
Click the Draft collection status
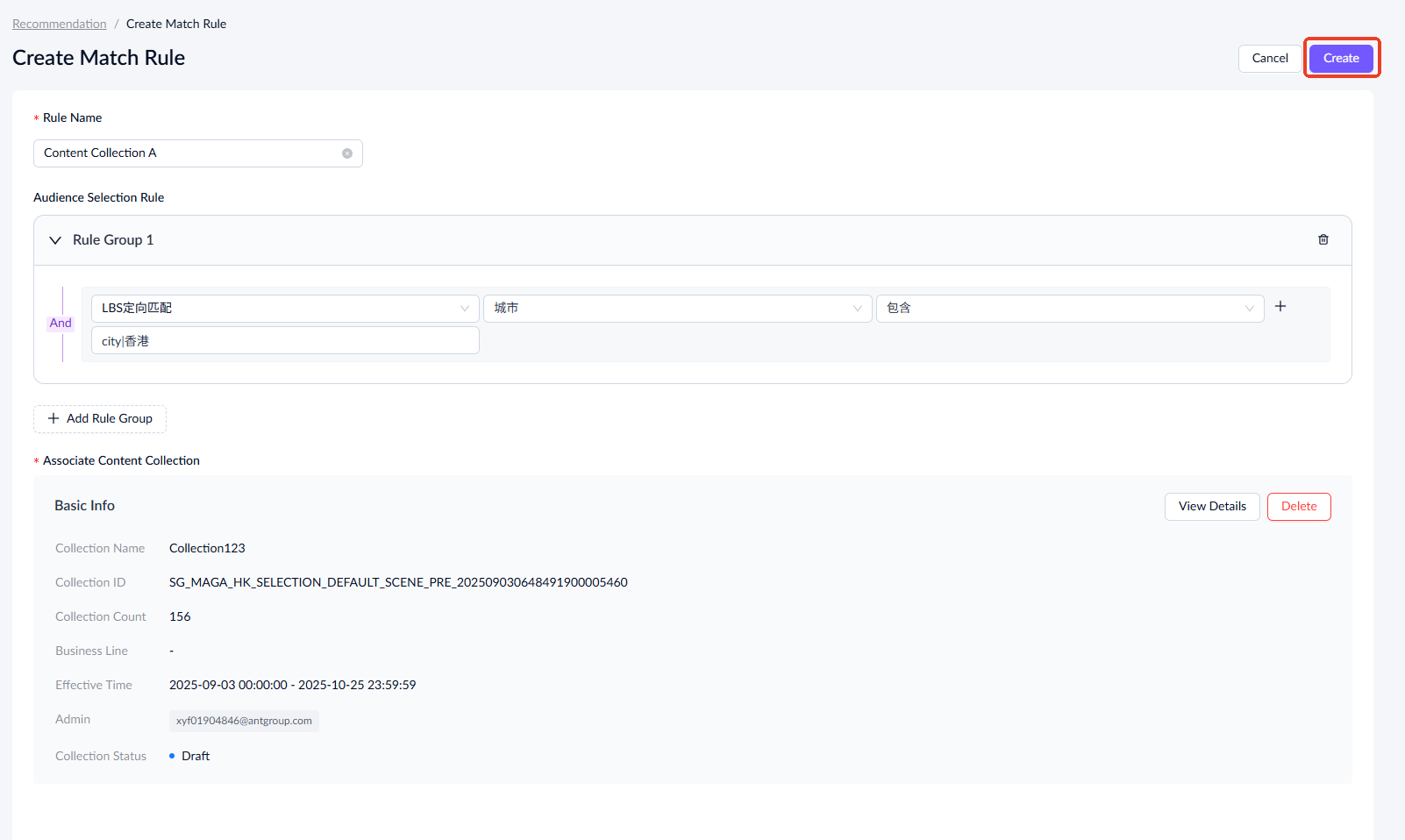[x=195, y=757]
